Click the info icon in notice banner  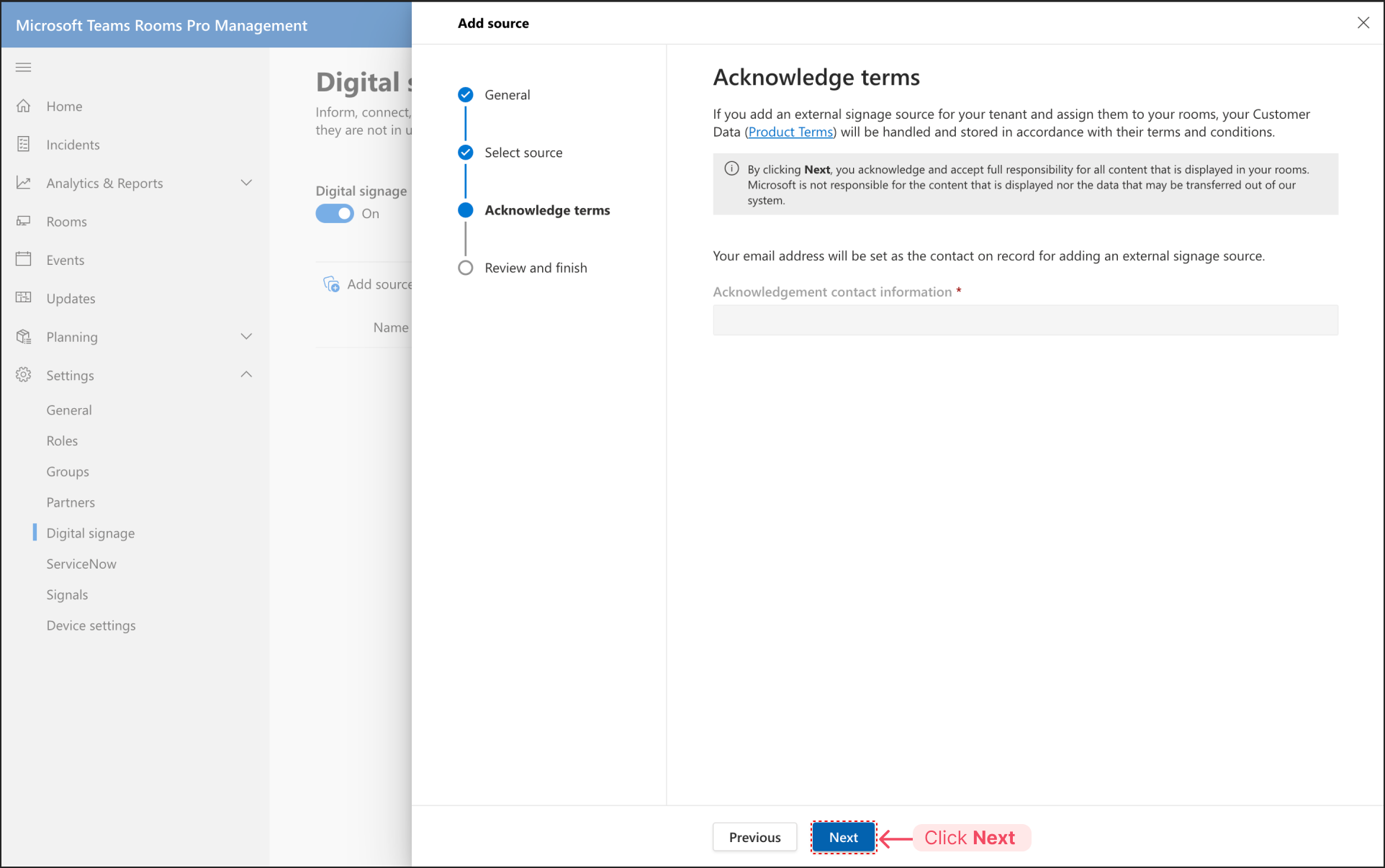(x=731, y=169)
